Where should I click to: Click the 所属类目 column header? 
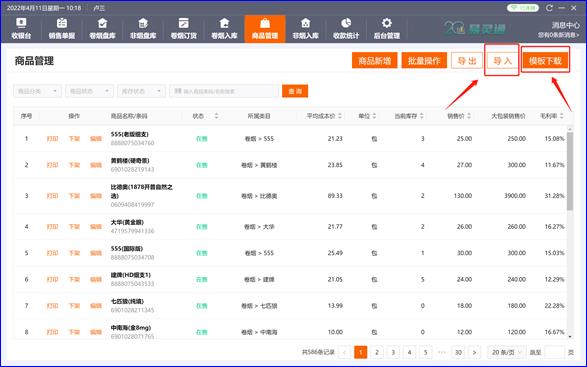(x=259, y=116)
